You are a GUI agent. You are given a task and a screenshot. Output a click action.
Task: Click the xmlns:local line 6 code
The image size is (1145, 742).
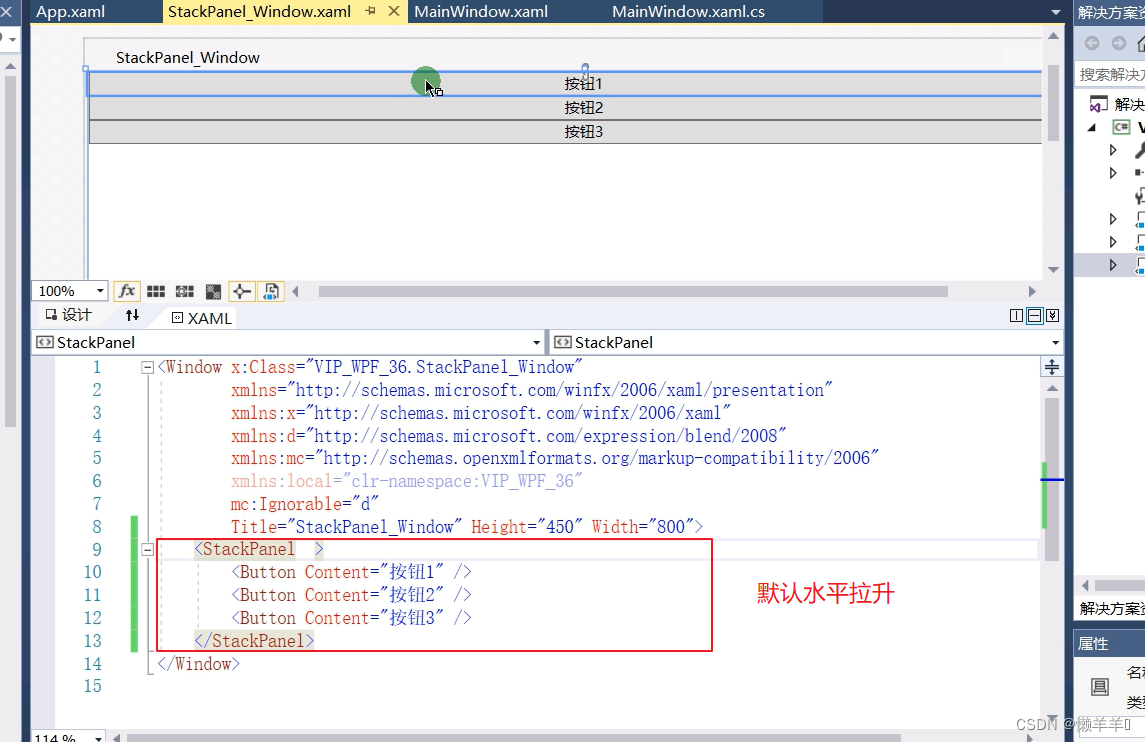407,481
